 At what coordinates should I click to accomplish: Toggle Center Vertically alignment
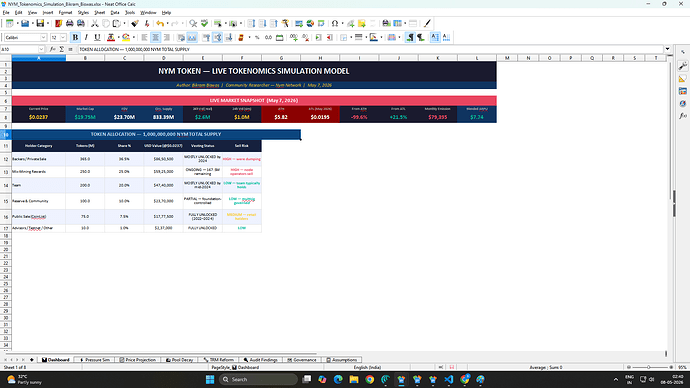click(217, 37)
